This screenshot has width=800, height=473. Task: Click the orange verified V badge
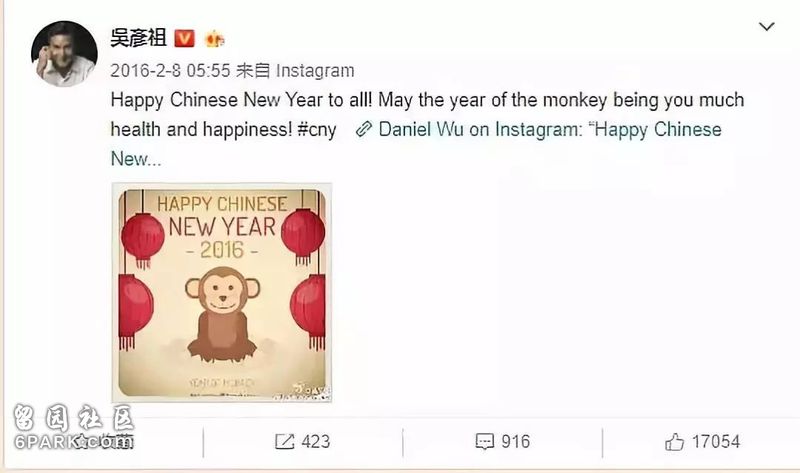(x=184, y=39)
